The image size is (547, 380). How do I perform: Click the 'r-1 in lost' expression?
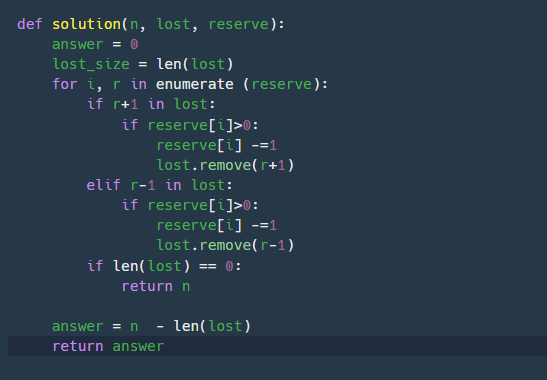click(x=178, y=185)
